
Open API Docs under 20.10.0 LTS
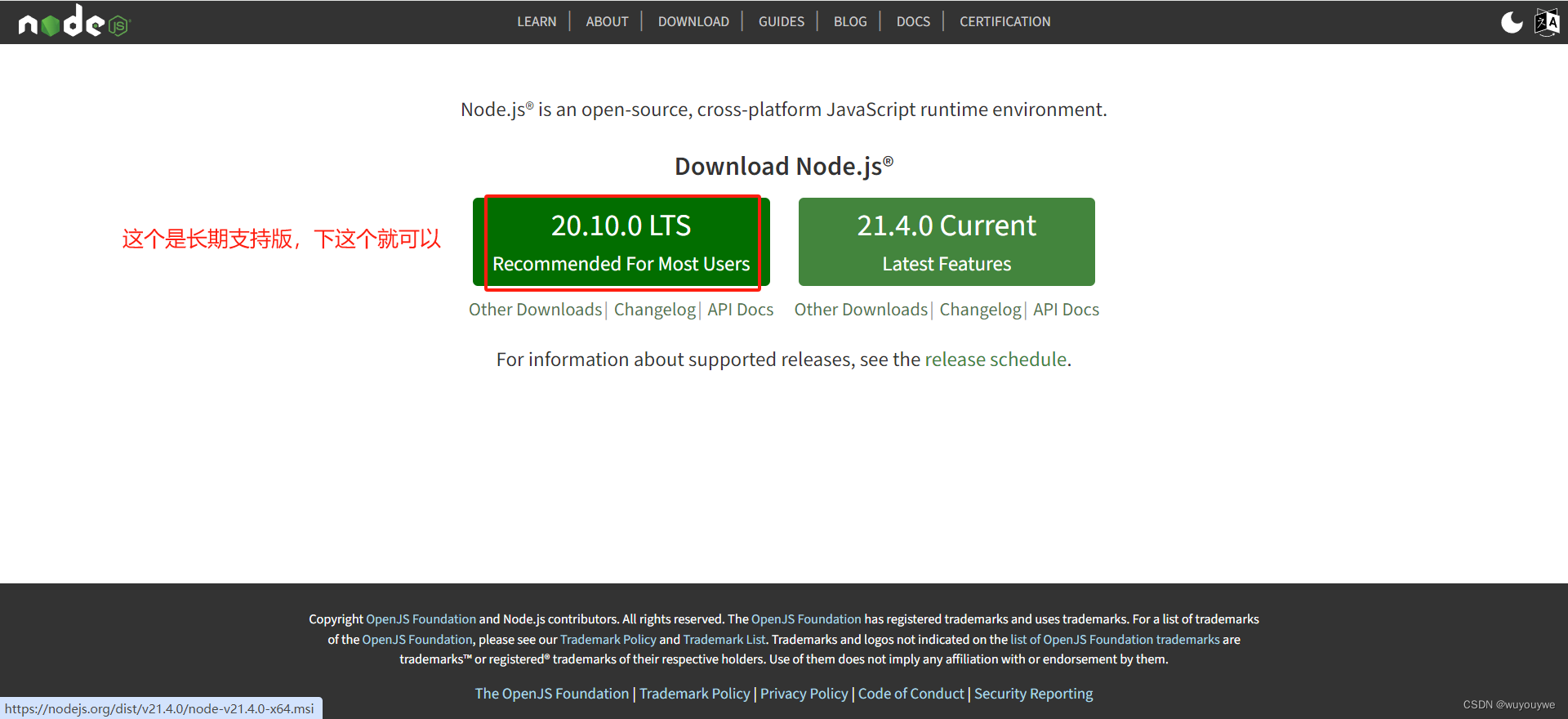coord(740,310)
